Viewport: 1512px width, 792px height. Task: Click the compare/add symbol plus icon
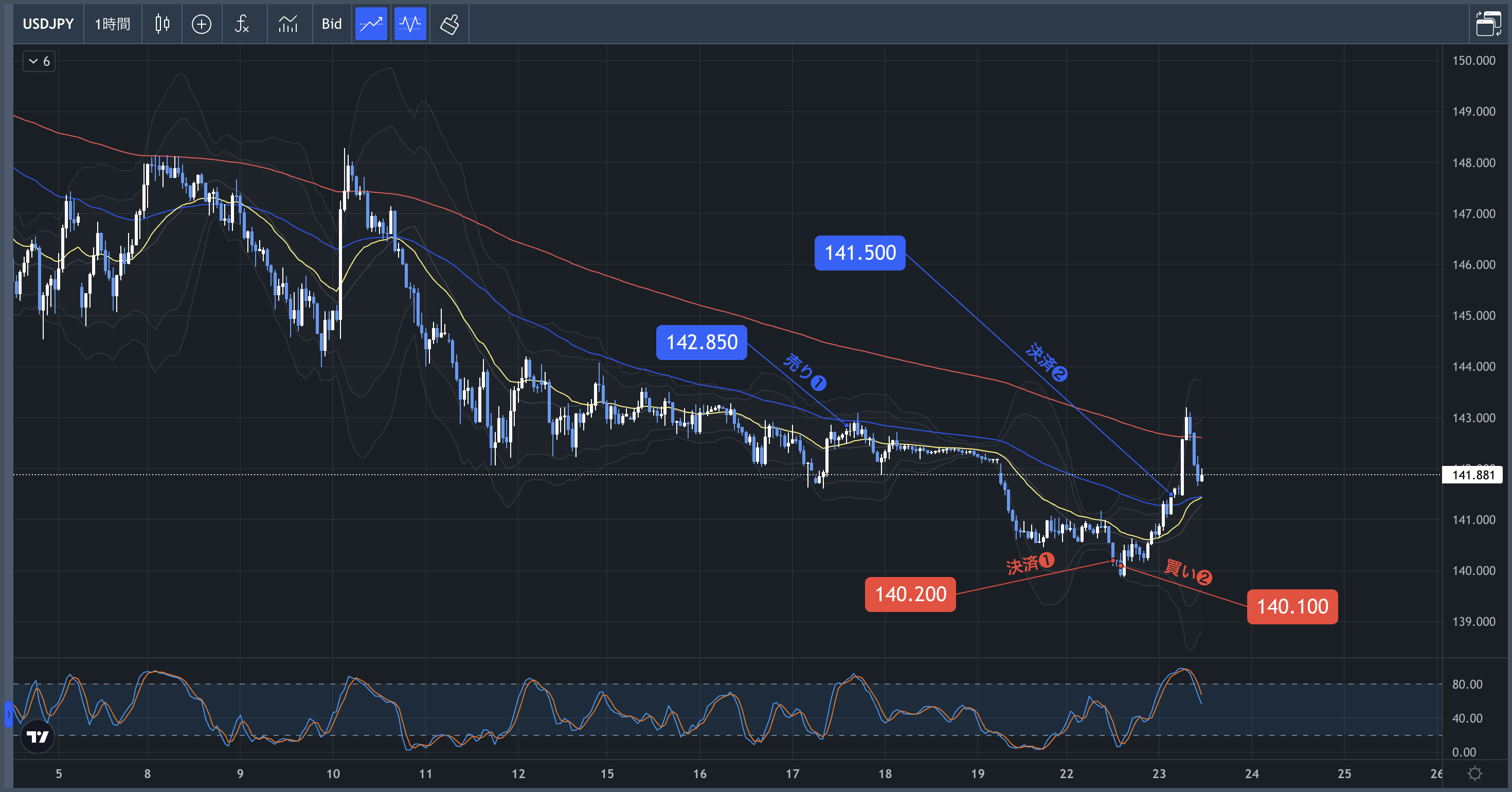click(201, 24)
